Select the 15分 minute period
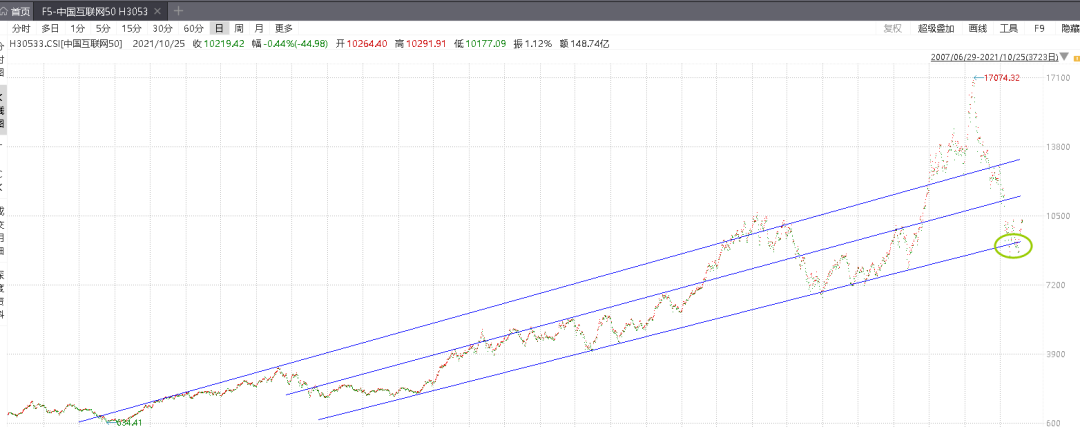The image size is (1080, 427). point(131,28)
